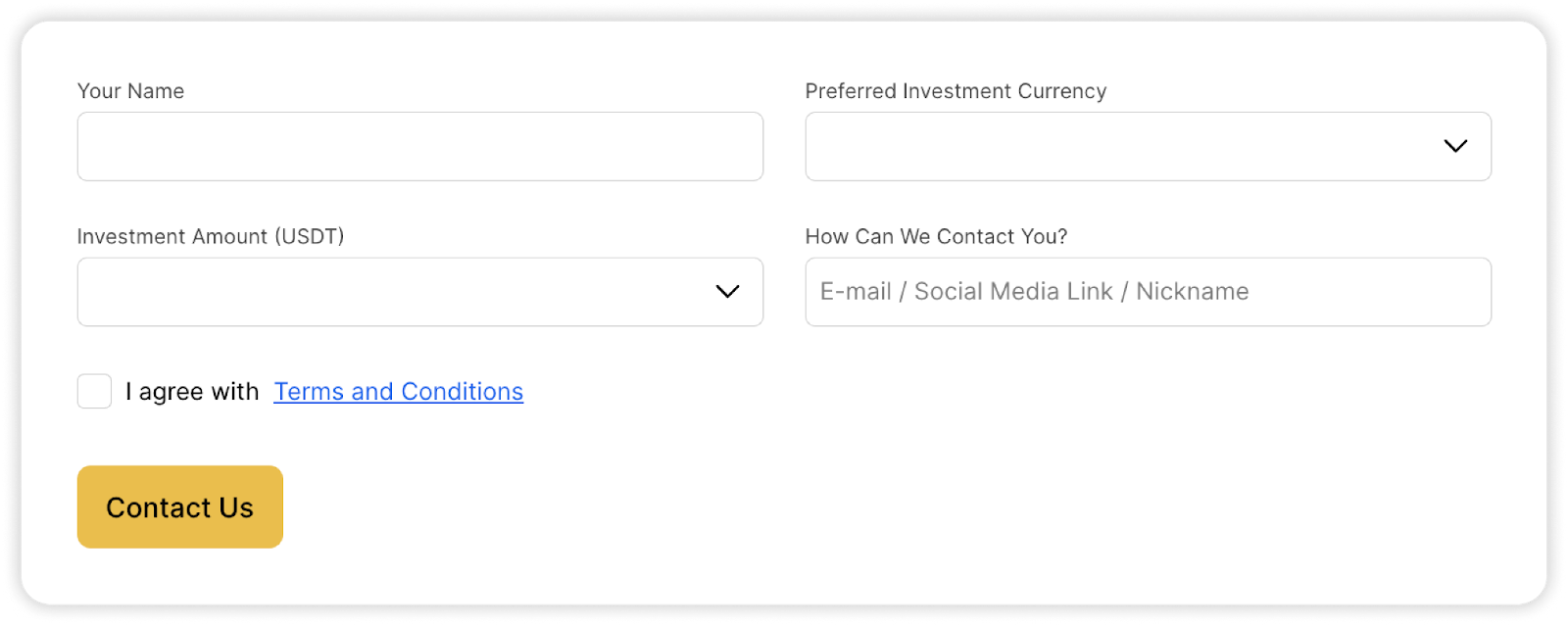This screenshot has height=625, width=1568.
Task: Focus the How Can We Contact You field
Action: pyautogui.click(x=1148, y=292)
